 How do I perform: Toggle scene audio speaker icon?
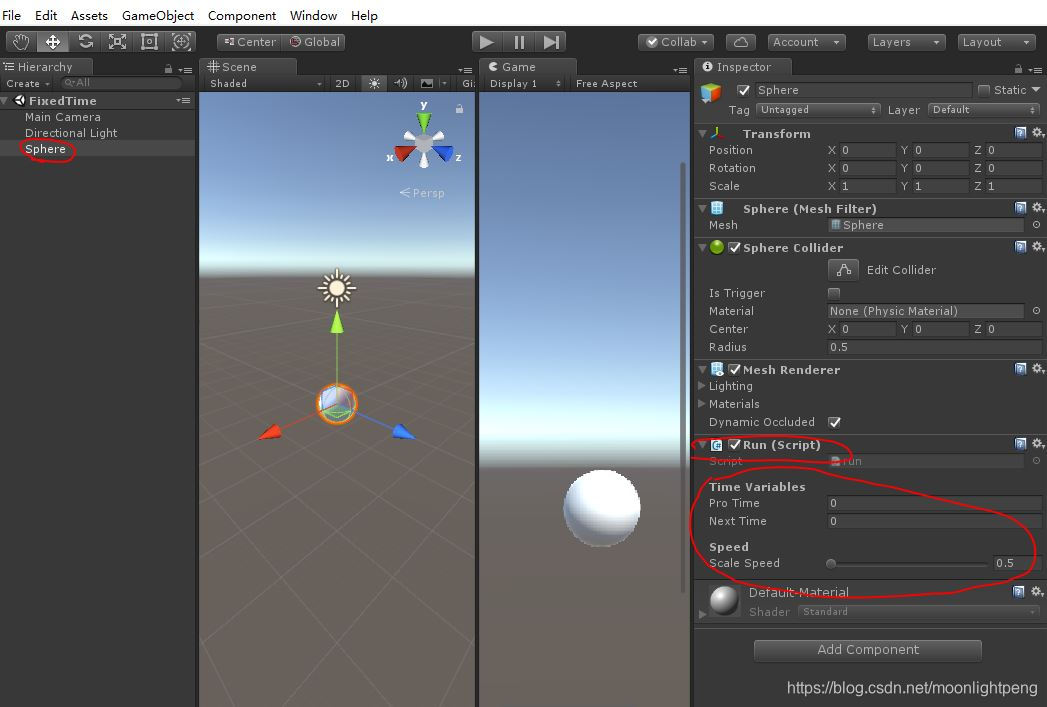pyautogui.click(x=401, y=83)
